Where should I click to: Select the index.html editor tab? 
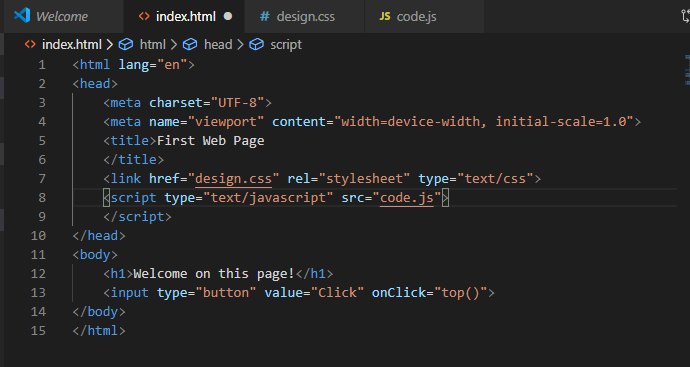(x=184, y=17)
